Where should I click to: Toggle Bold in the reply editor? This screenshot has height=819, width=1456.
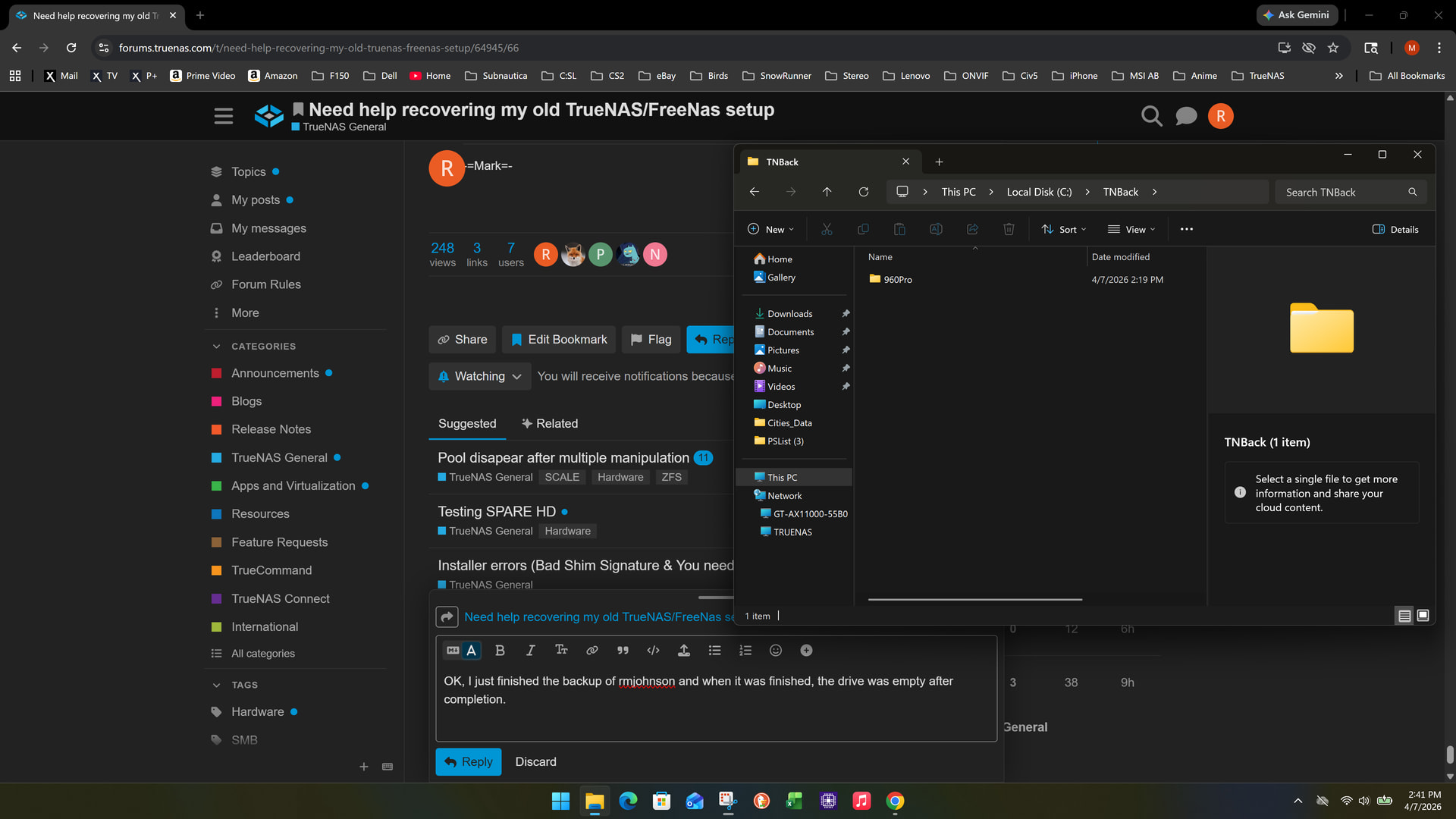point(500,650)
